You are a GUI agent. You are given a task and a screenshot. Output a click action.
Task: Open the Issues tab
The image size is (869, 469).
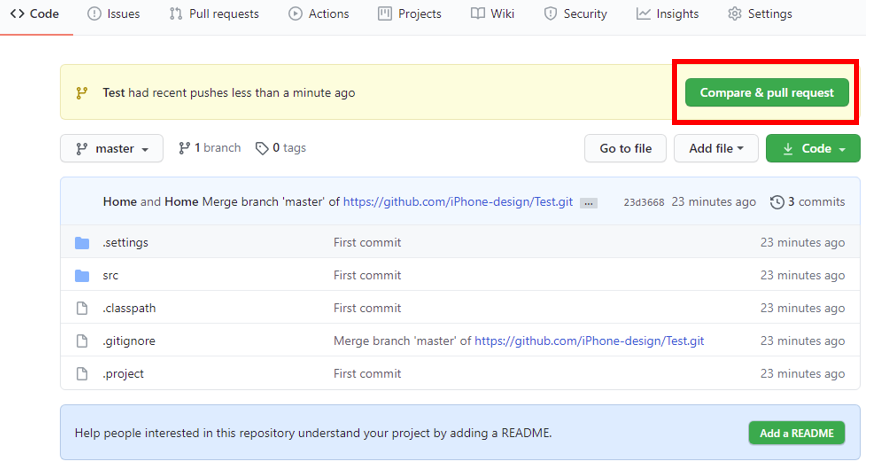tap(114, 14)
